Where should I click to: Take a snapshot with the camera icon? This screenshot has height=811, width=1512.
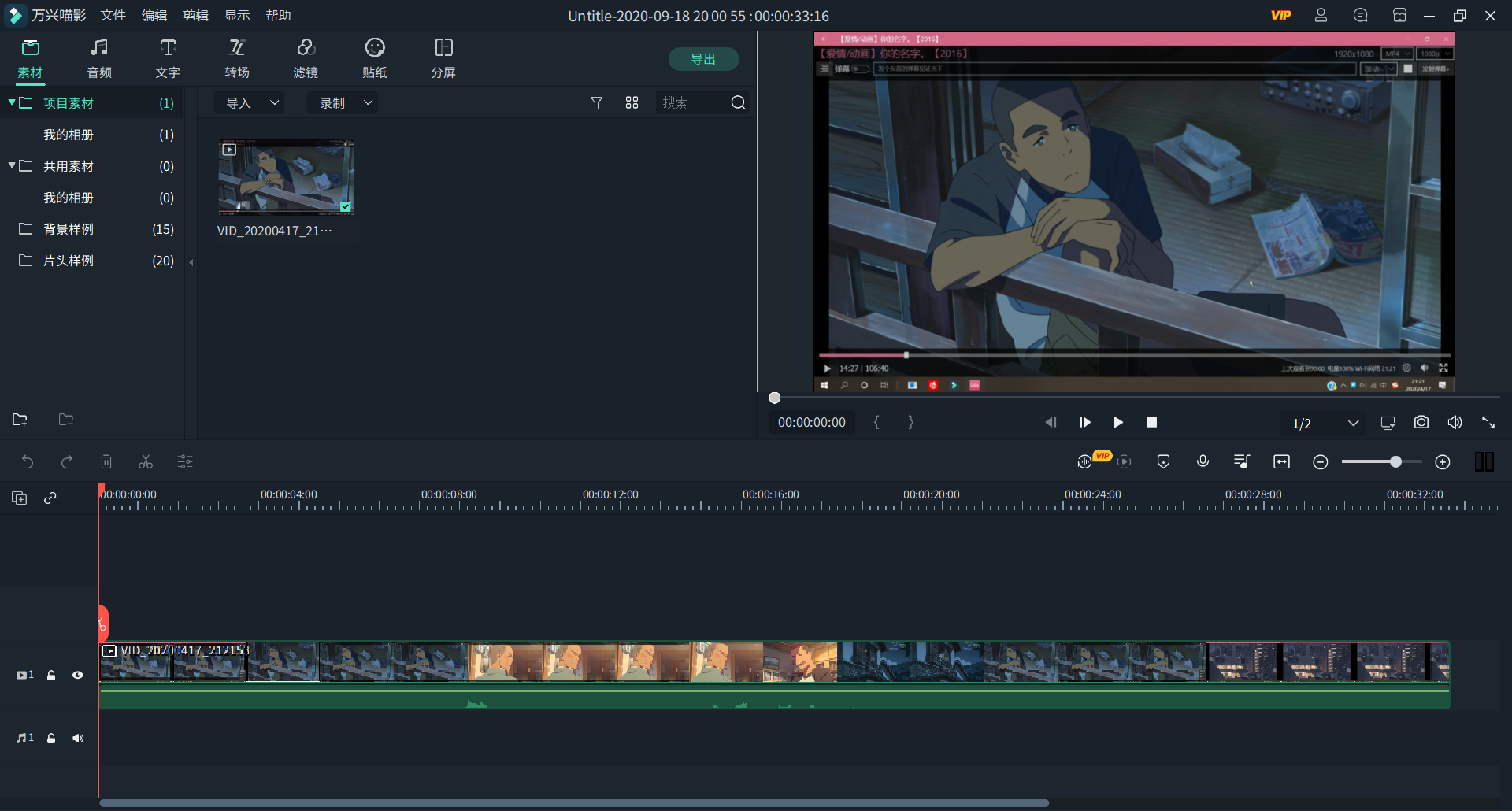[x=1421, y=423]
